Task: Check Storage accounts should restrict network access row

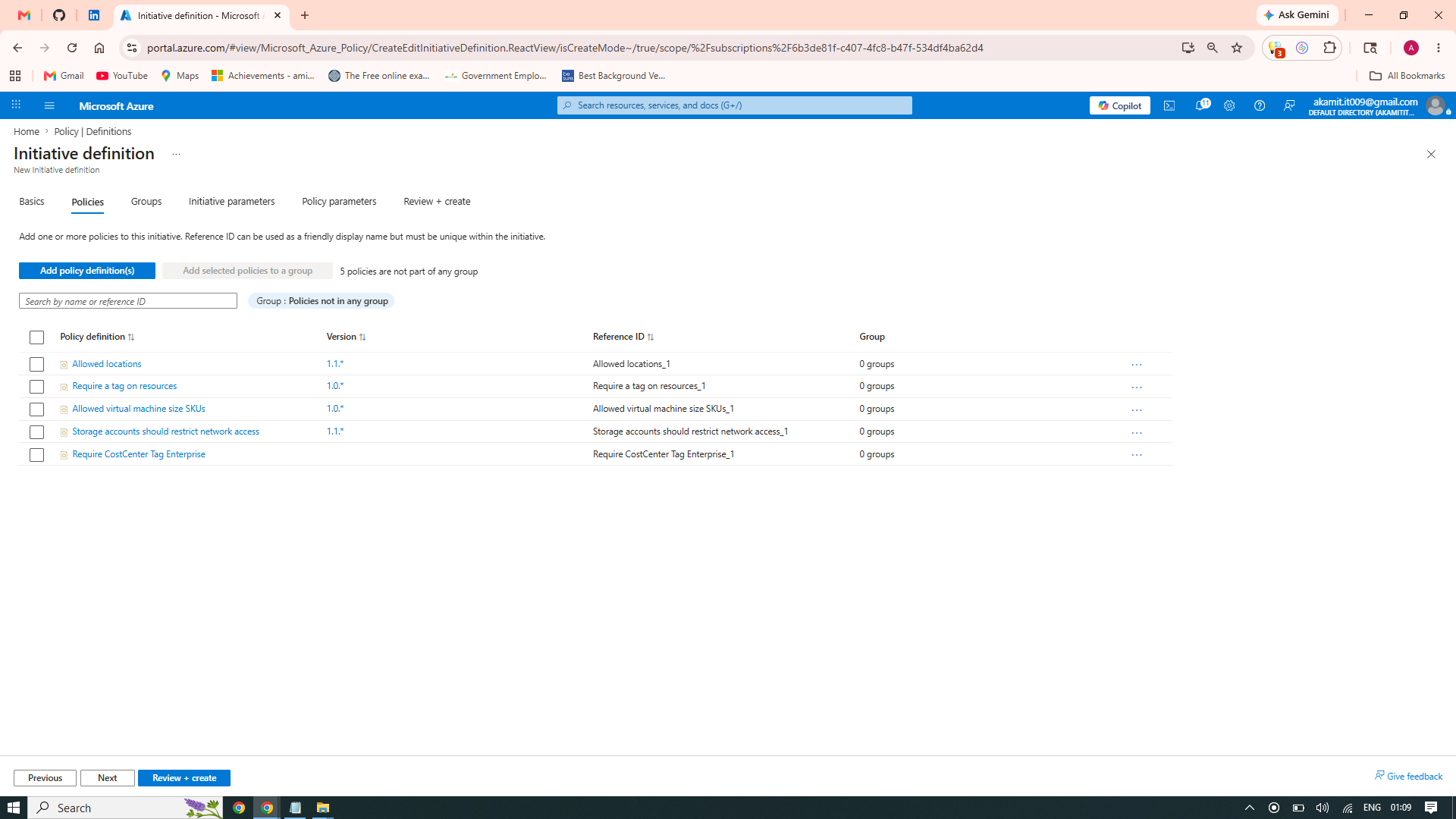Action: pos(36,432)
